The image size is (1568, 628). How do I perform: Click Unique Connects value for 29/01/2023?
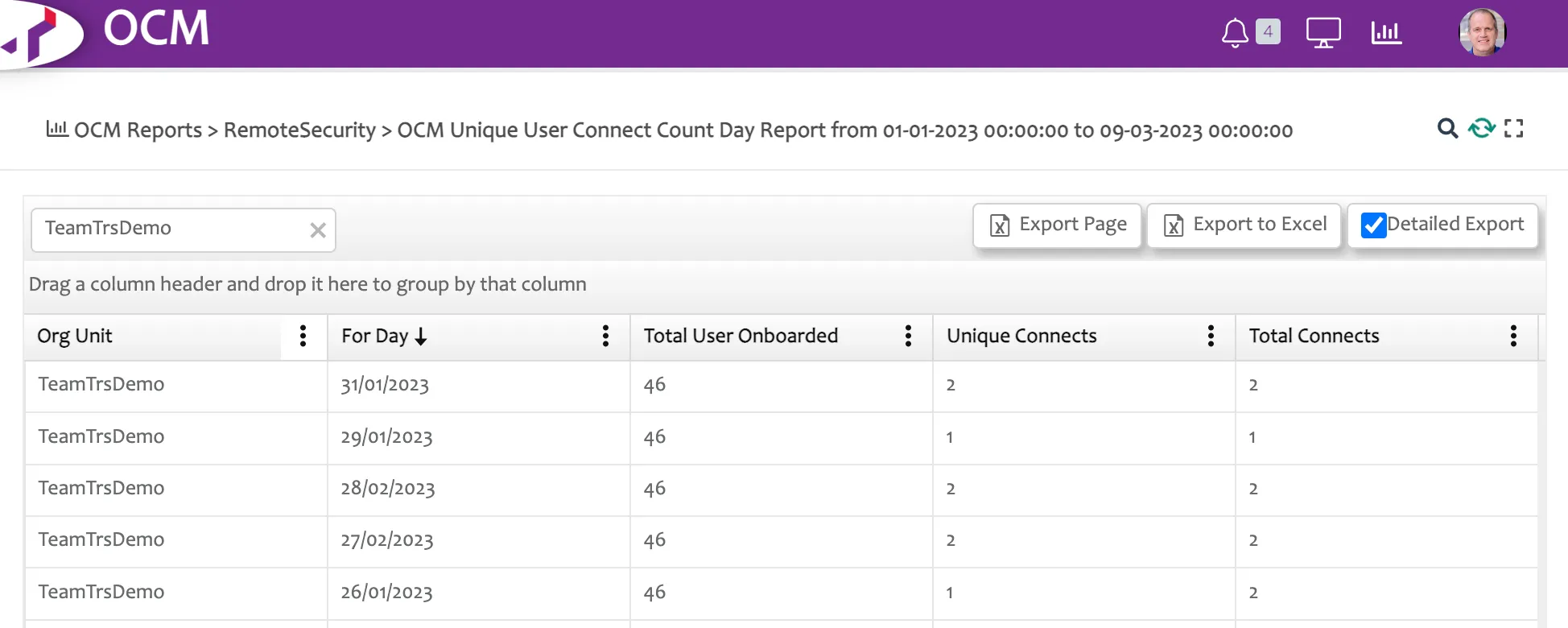click(x=950, y=437)
